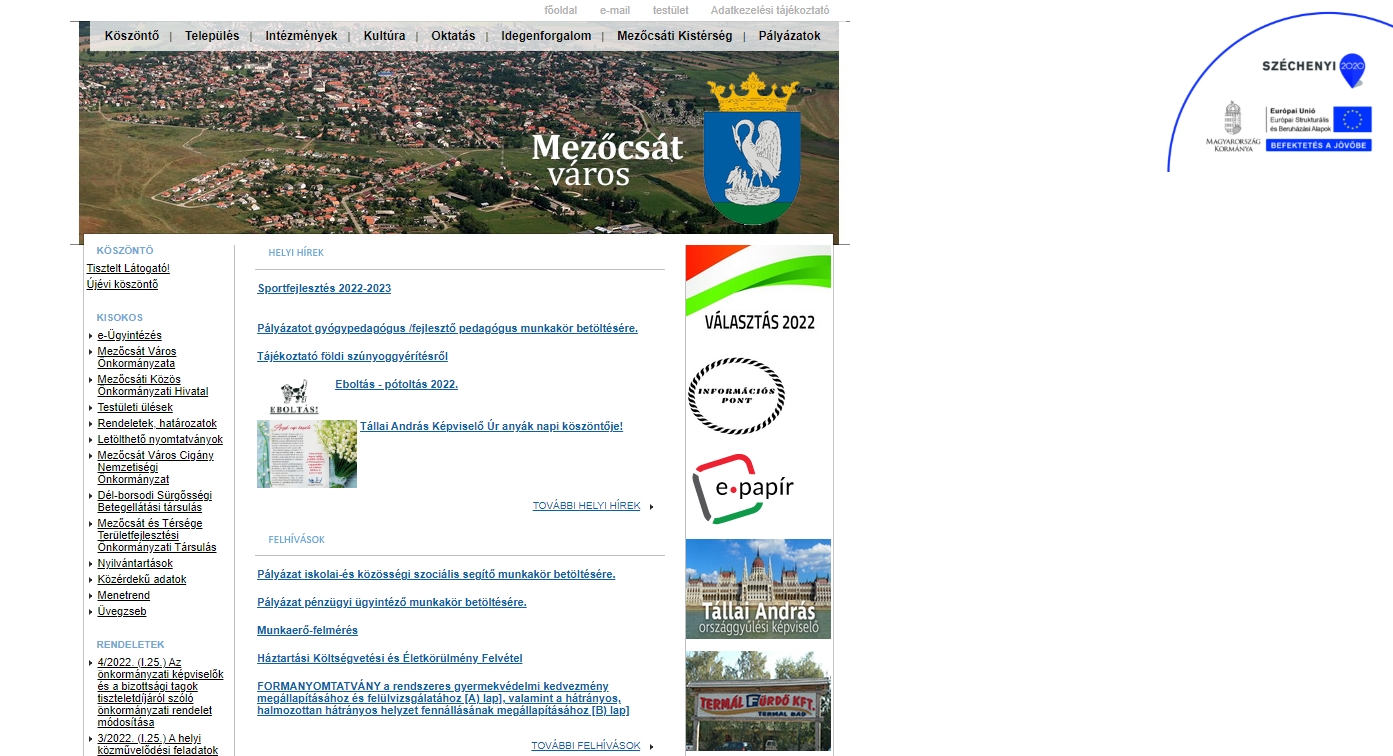Open the anyák napi greeting thumbnail

point(307,454)
